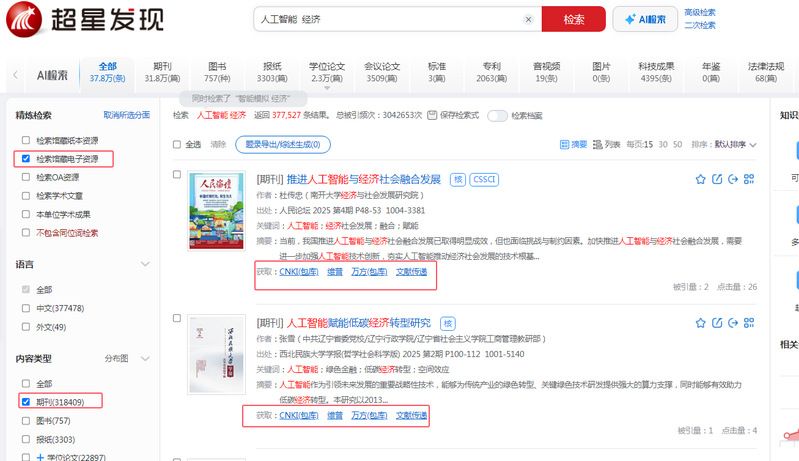Click the cite/edit icon on second result
The image size is (799, 461).
click(x=716, y=323)
